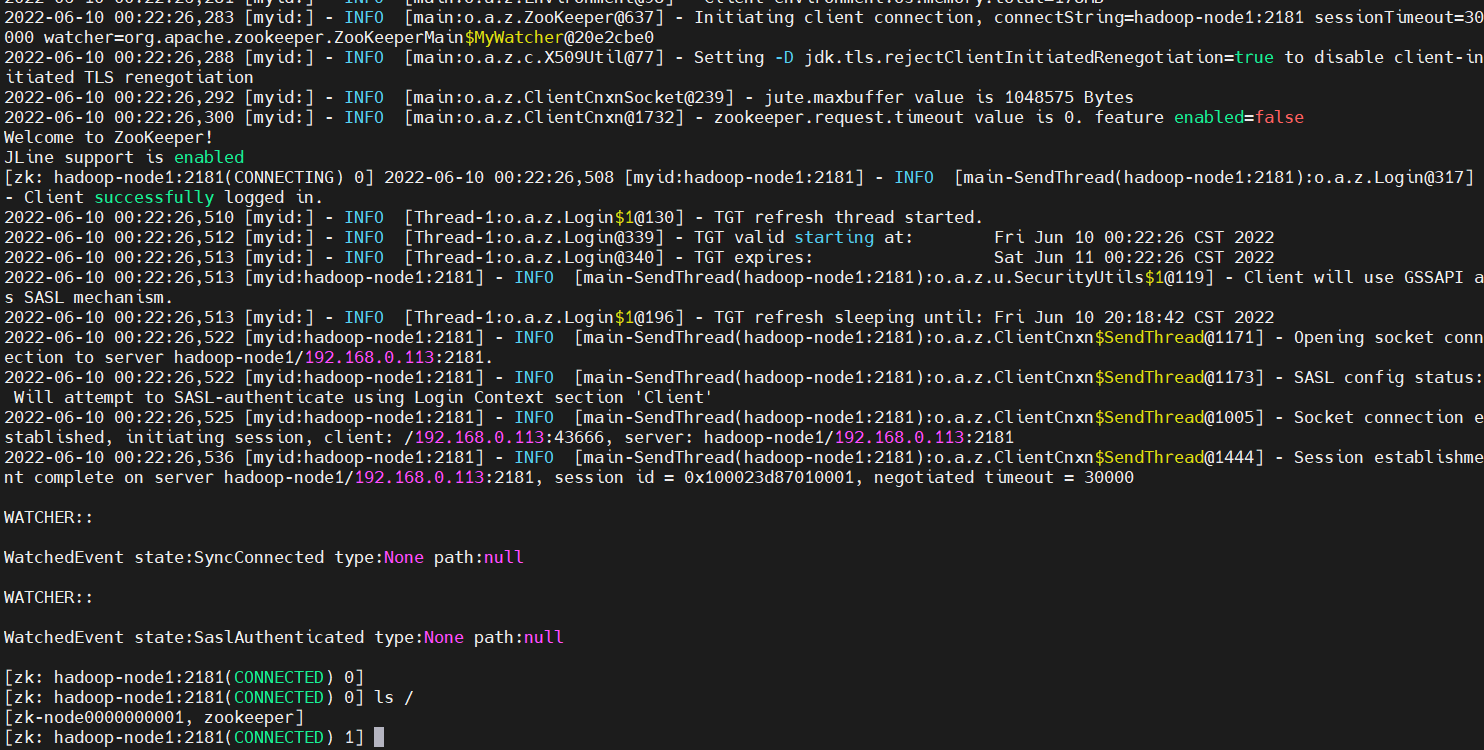The height and width of the screenshot is (750, 1484).
Task: Click the 'SaslAuthenticated' watcher state text
Action: [x=279, y=637]
